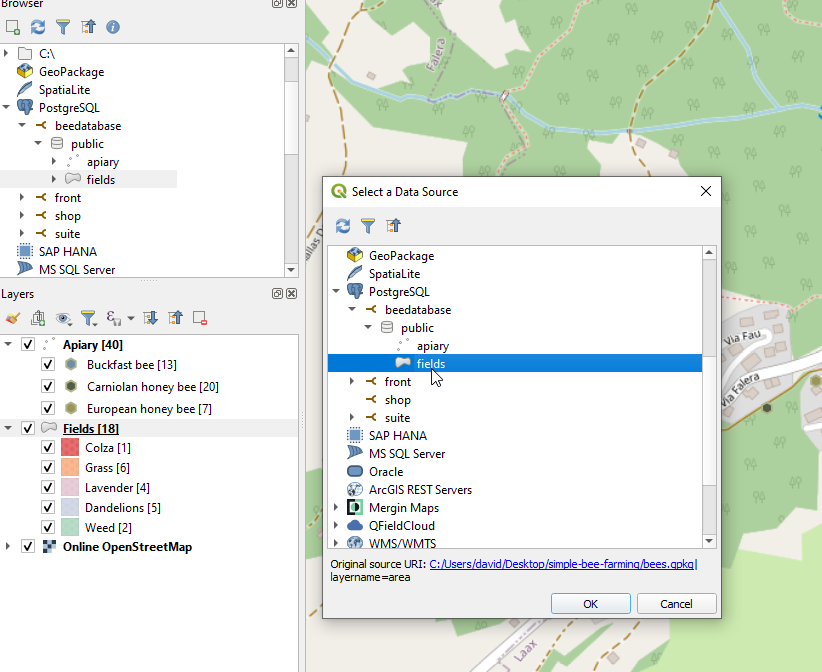Click Add Group icon in Layers toolbar
822x672 pixels.
(38, 318)
